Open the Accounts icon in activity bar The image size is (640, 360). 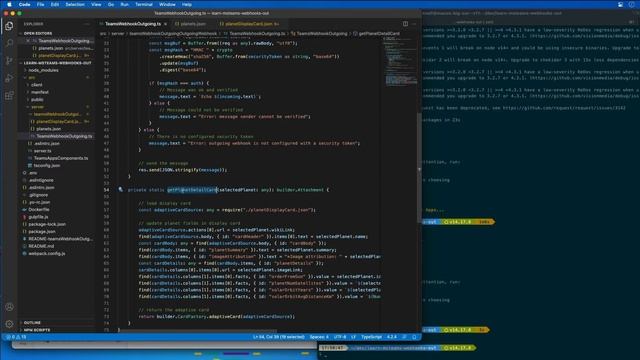pos(9,307)
